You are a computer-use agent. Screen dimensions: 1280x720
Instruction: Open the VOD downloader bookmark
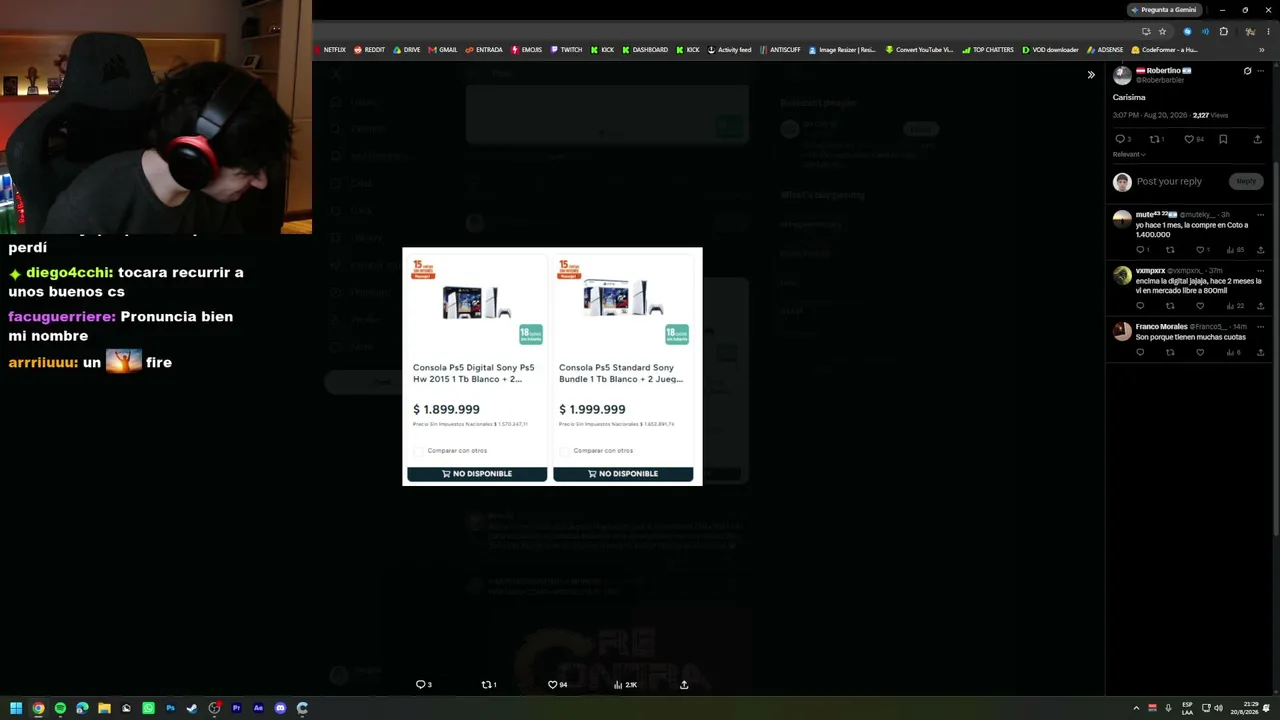click(1050, 50)
